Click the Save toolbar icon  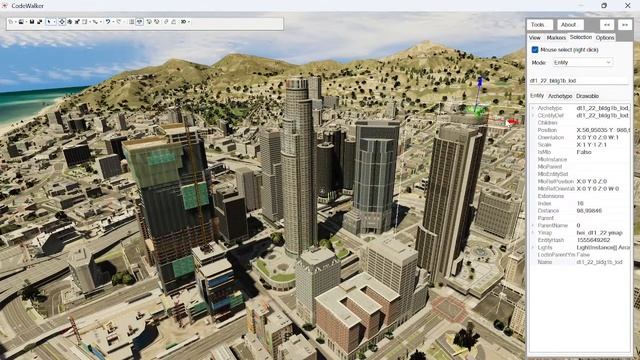[32, 22]
